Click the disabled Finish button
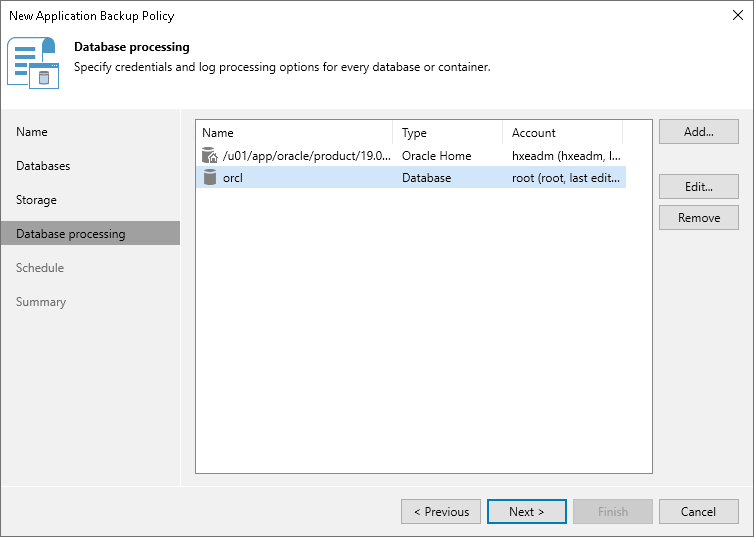The height and width of the screenshot is (537, 754). tap(613, 512)
